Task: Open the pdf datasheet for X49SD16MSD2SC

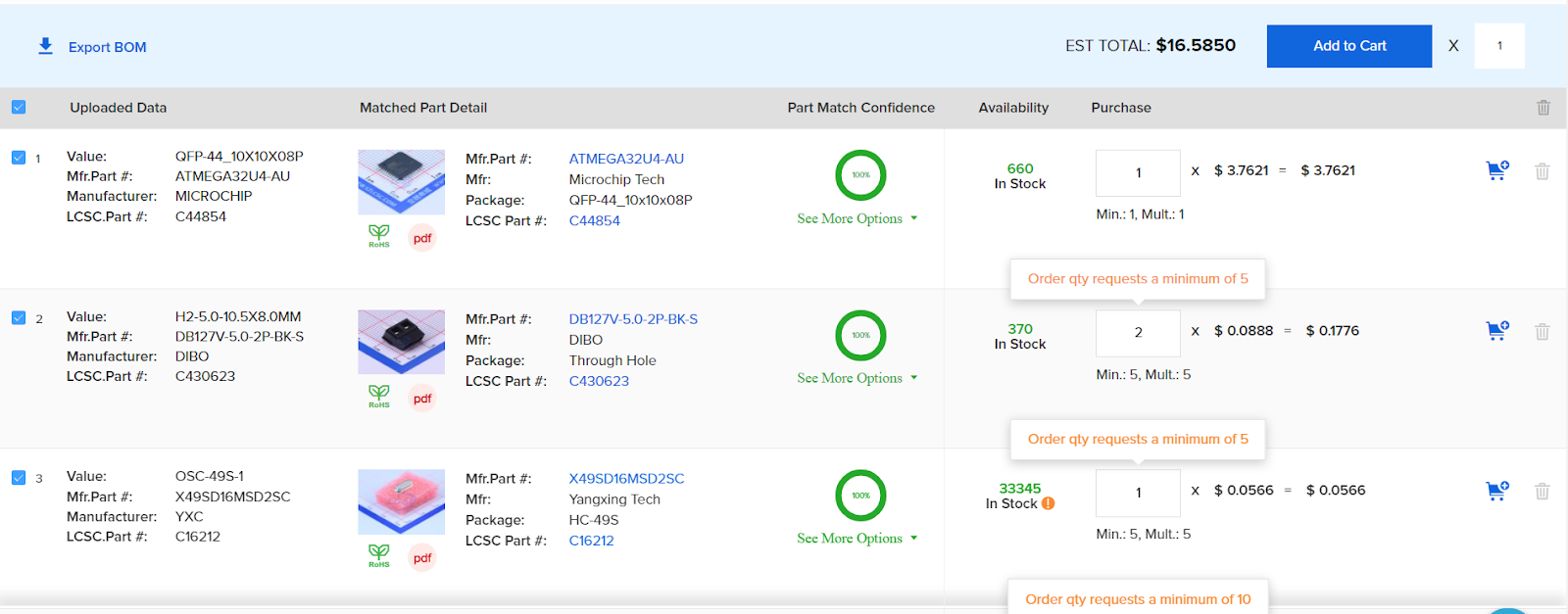Action: (422, 558)
